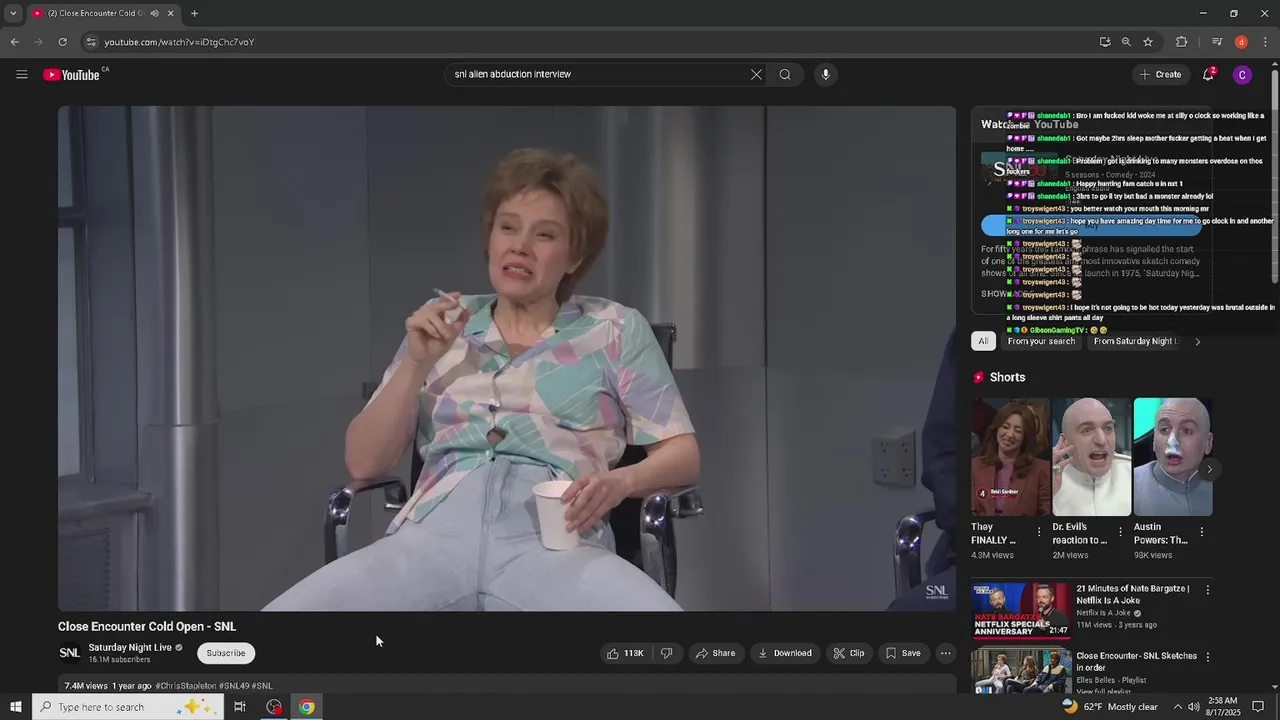
Task: Open YouTube notifications bell
Action: 1208,74
